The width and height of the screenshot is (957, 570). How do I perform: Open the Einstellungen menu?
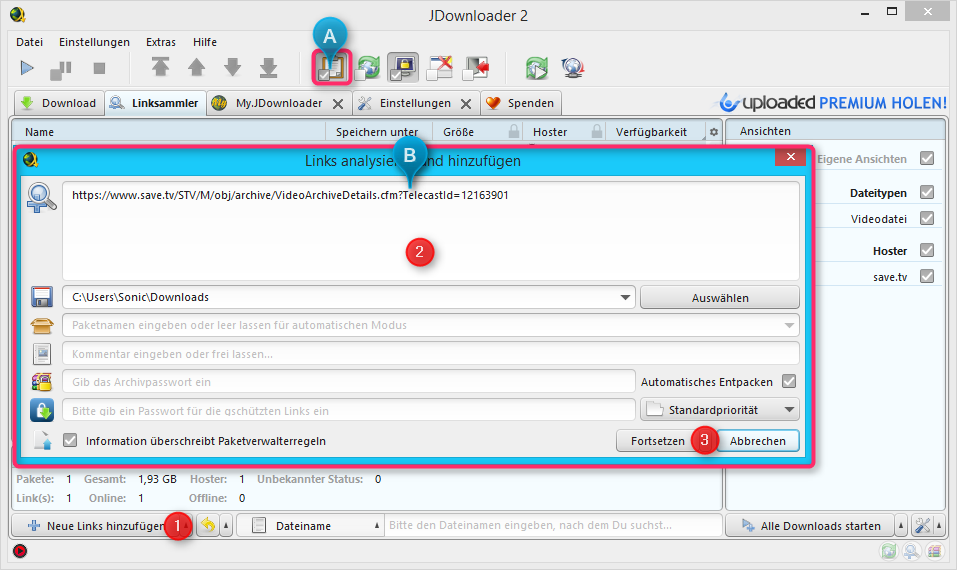(94, 42)
